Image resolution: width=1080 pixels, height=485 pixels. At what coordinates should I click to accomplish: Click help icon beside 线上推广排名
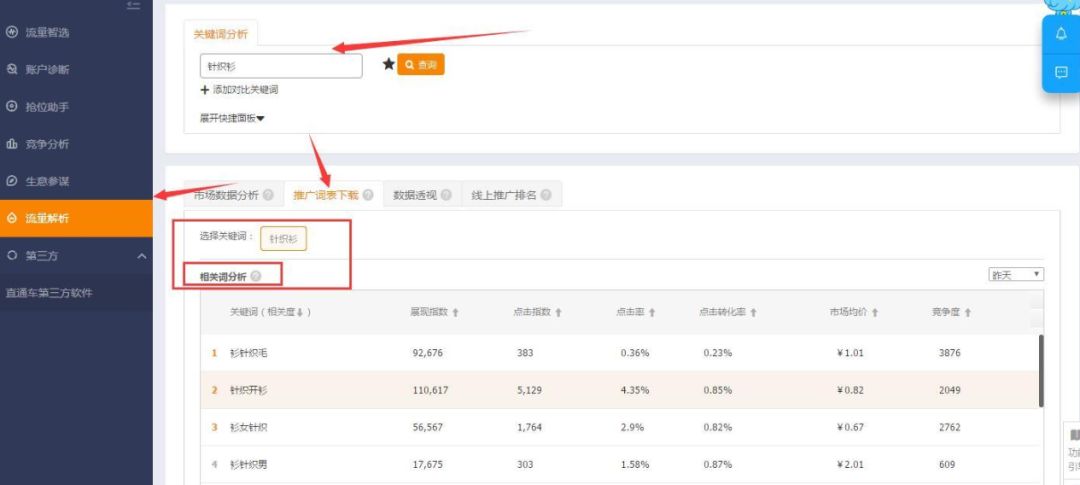tap(546, 195)
